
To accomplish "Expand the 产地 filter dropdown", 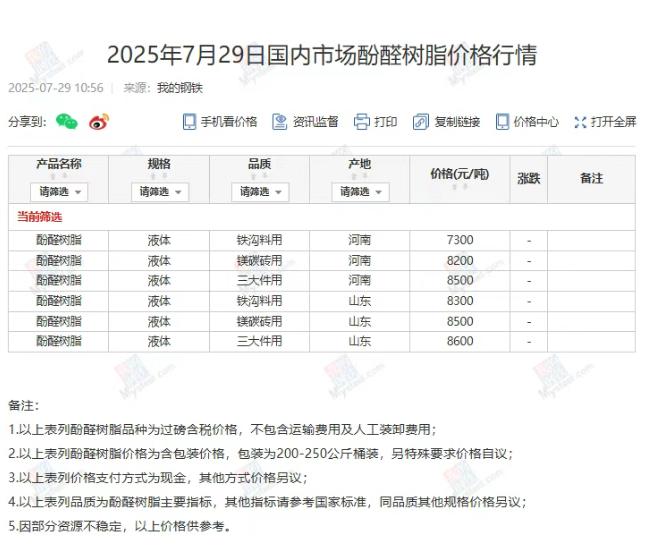I will (359, 191).
